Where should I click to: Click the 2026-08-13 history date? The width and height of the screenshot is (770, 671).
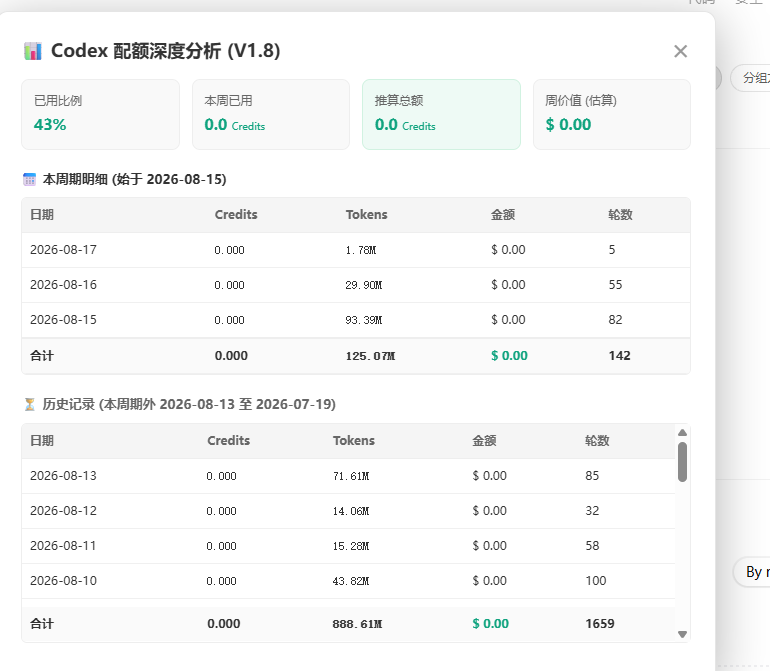tap(63, 475)
